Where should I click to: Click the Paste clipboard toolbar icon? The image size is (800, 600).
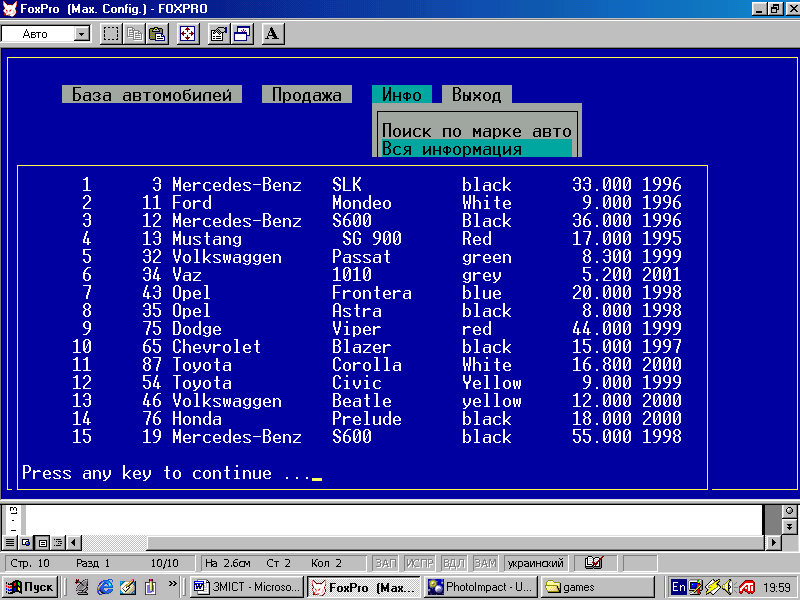[x=157, y=34]
